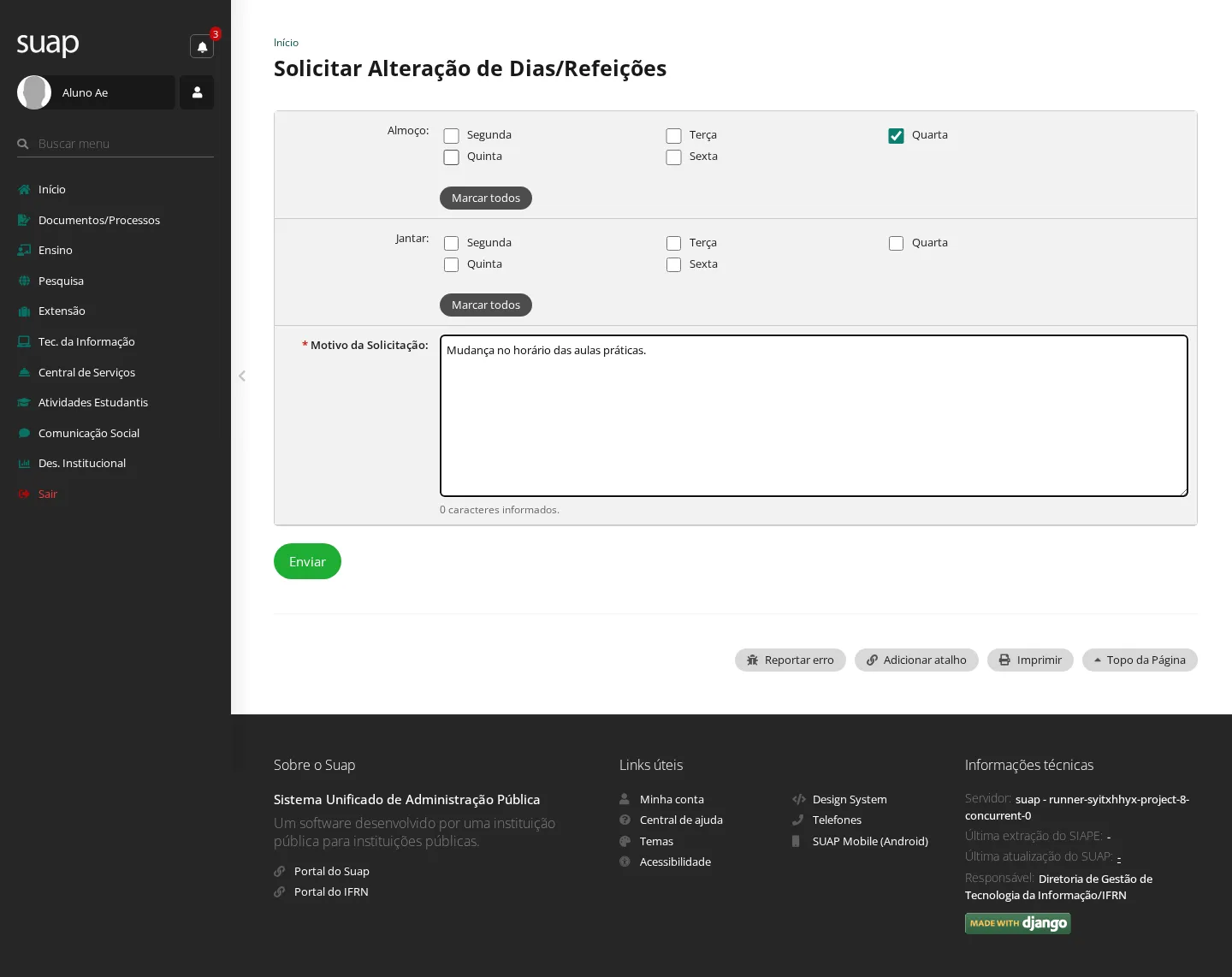The height and width of the screenshot is (977, 1232).
Task: Open Documentos/Processos in the sidebar
Action: pos(99,220)
